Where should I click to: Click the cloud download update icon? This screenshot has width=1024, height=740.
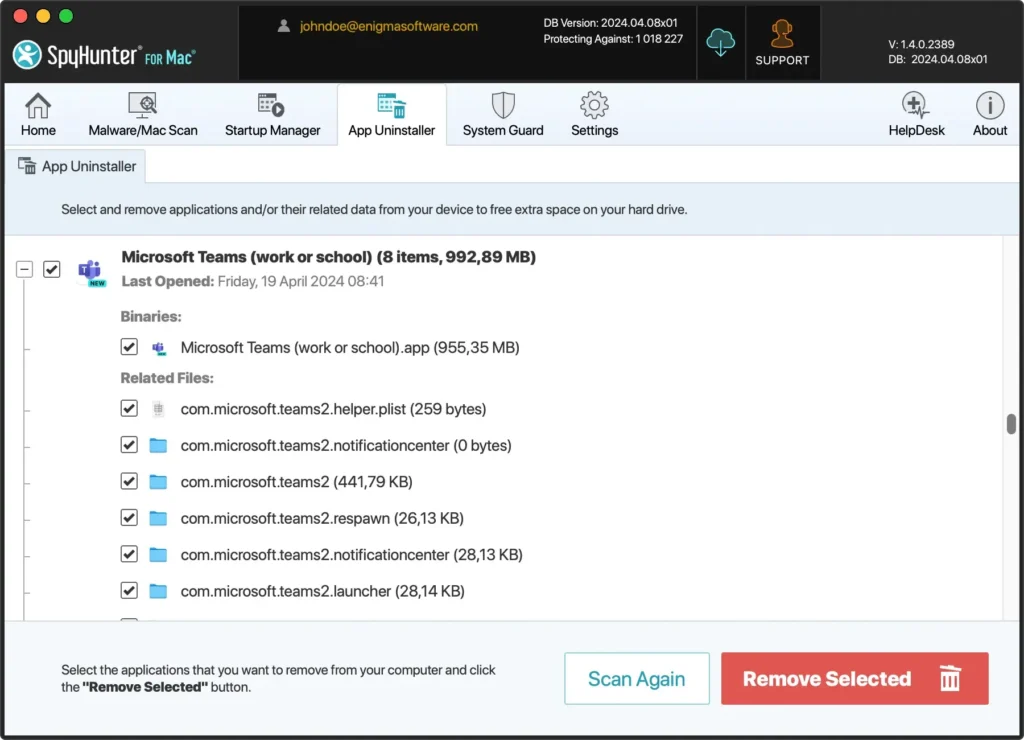click(720, 43)
